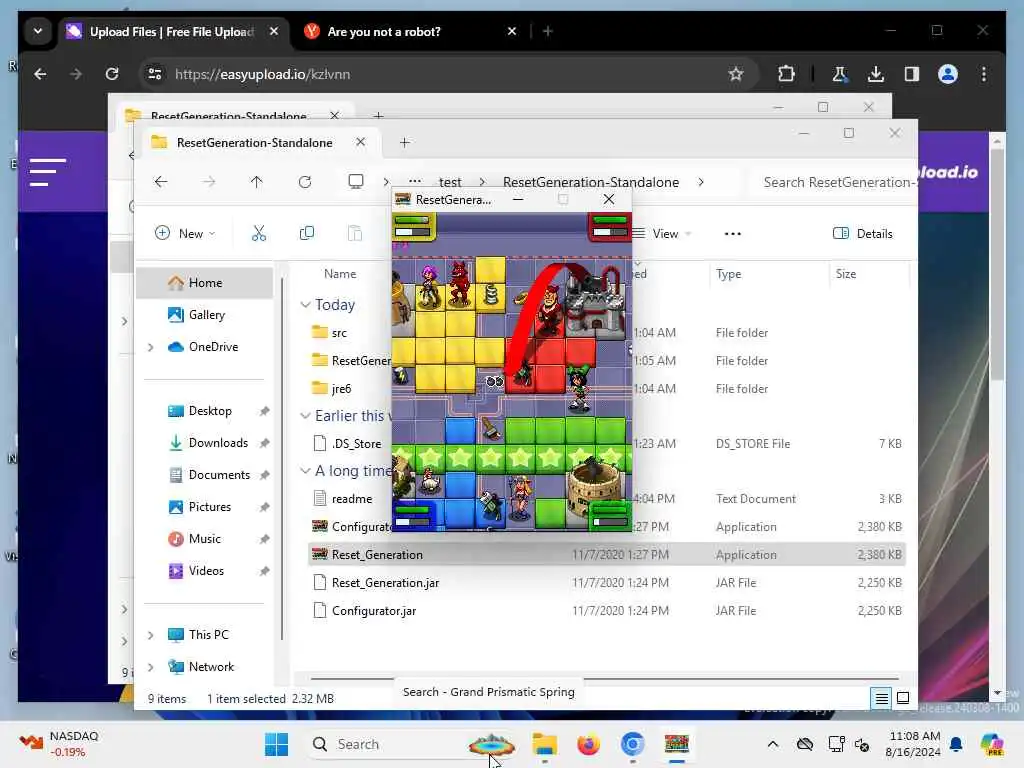Refresh the File Explorer folder view
Image resolution: width=1024 pixels, height=768 pixels.
(x=305, y=182)
